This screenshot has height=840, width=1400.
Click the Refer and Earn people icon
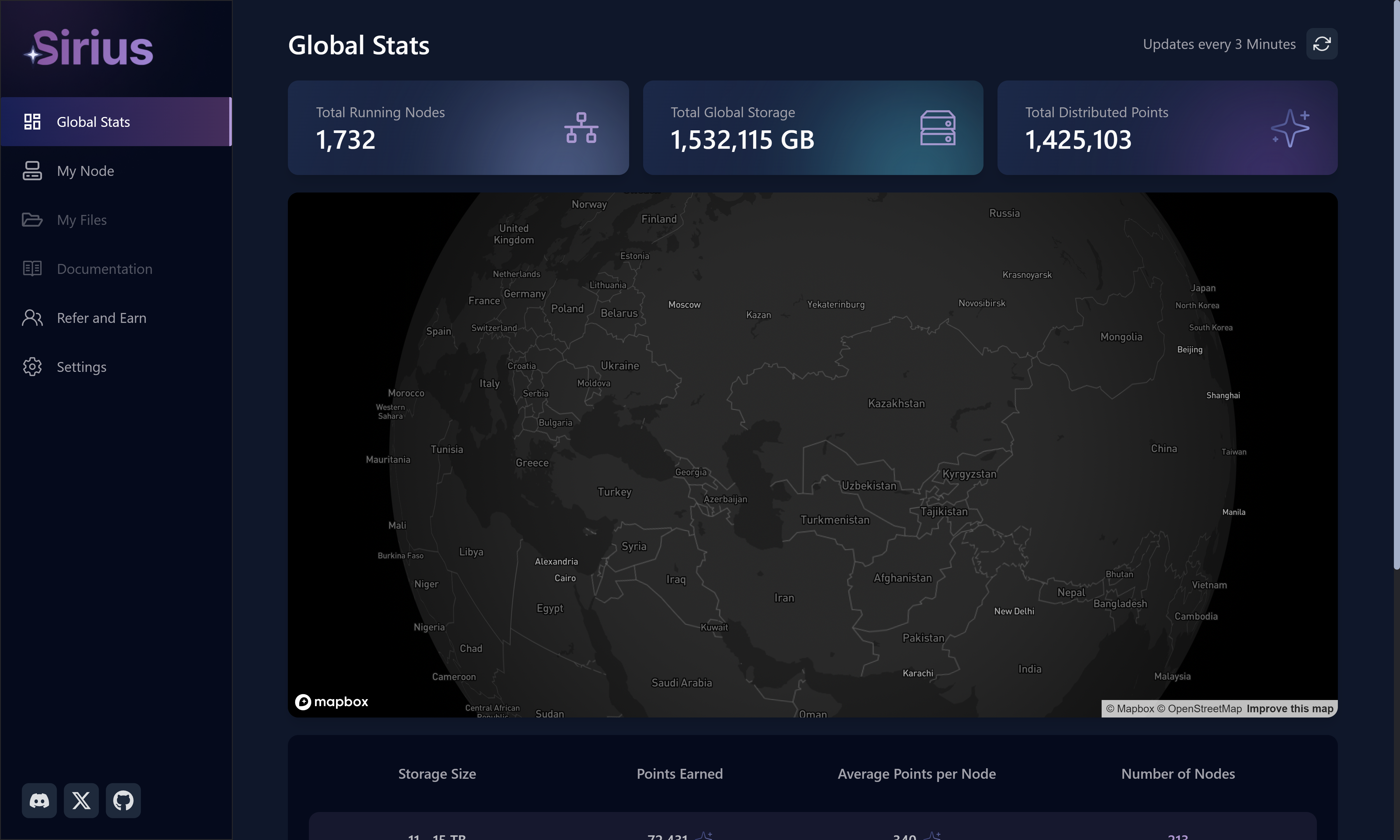32,318
